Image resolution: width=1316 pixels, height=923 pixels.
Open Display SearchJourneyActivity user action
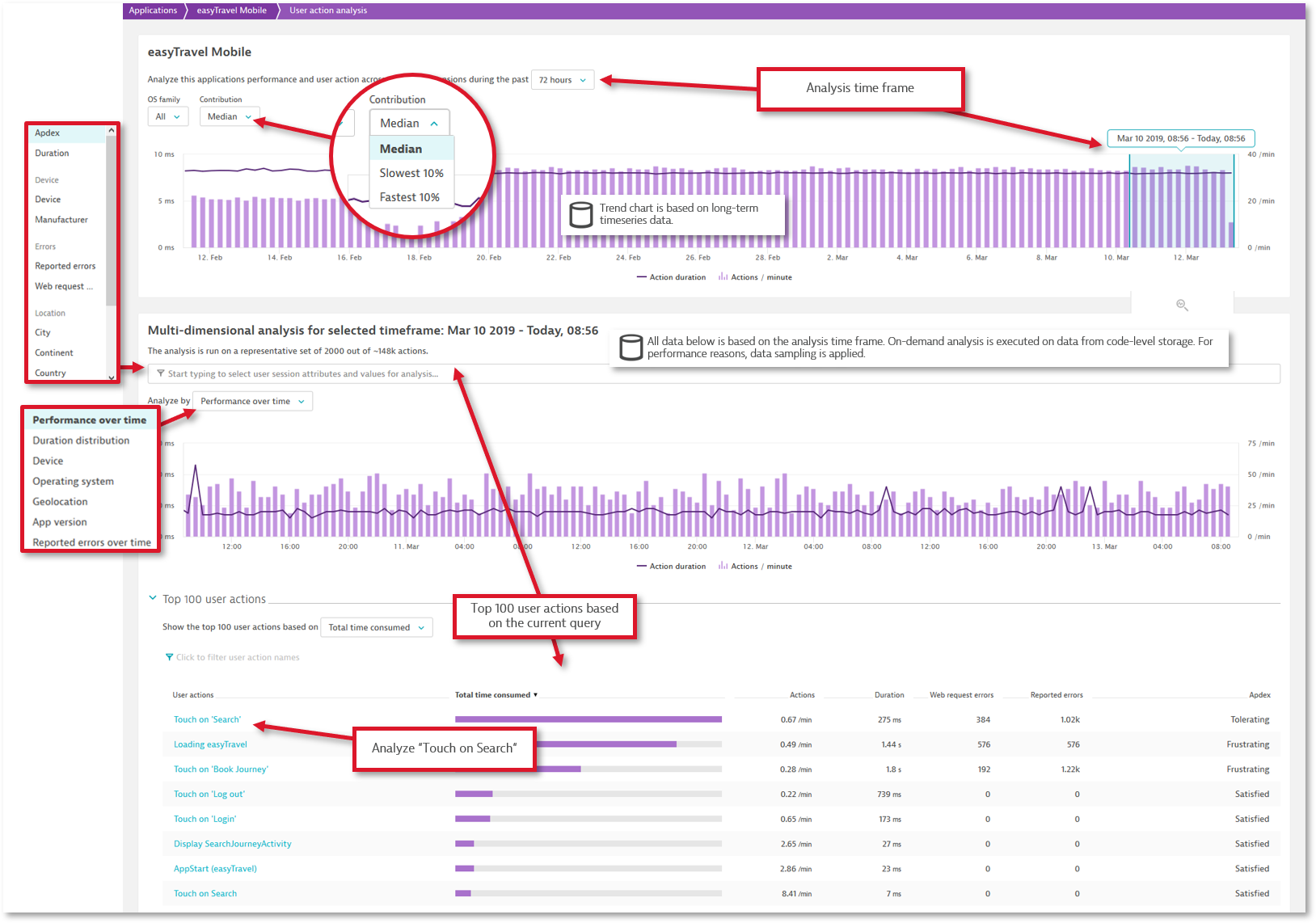click(232, 844)
